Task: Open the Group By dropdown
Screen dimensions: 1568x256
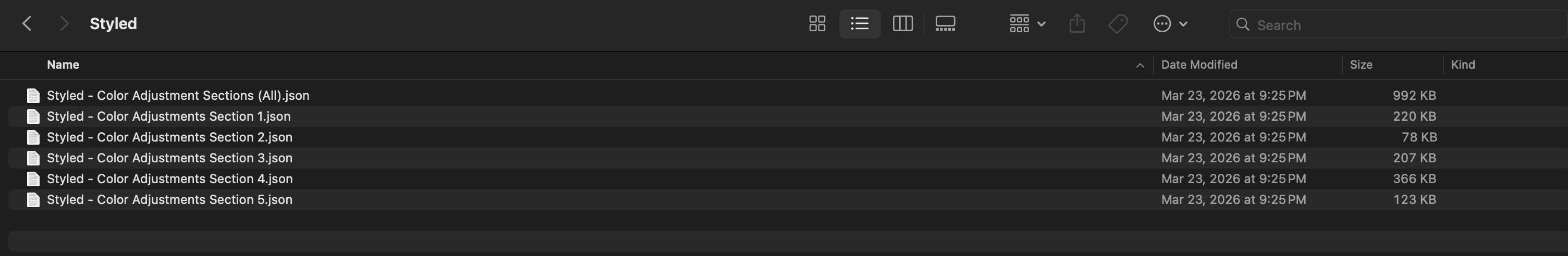Action: 1027,24
